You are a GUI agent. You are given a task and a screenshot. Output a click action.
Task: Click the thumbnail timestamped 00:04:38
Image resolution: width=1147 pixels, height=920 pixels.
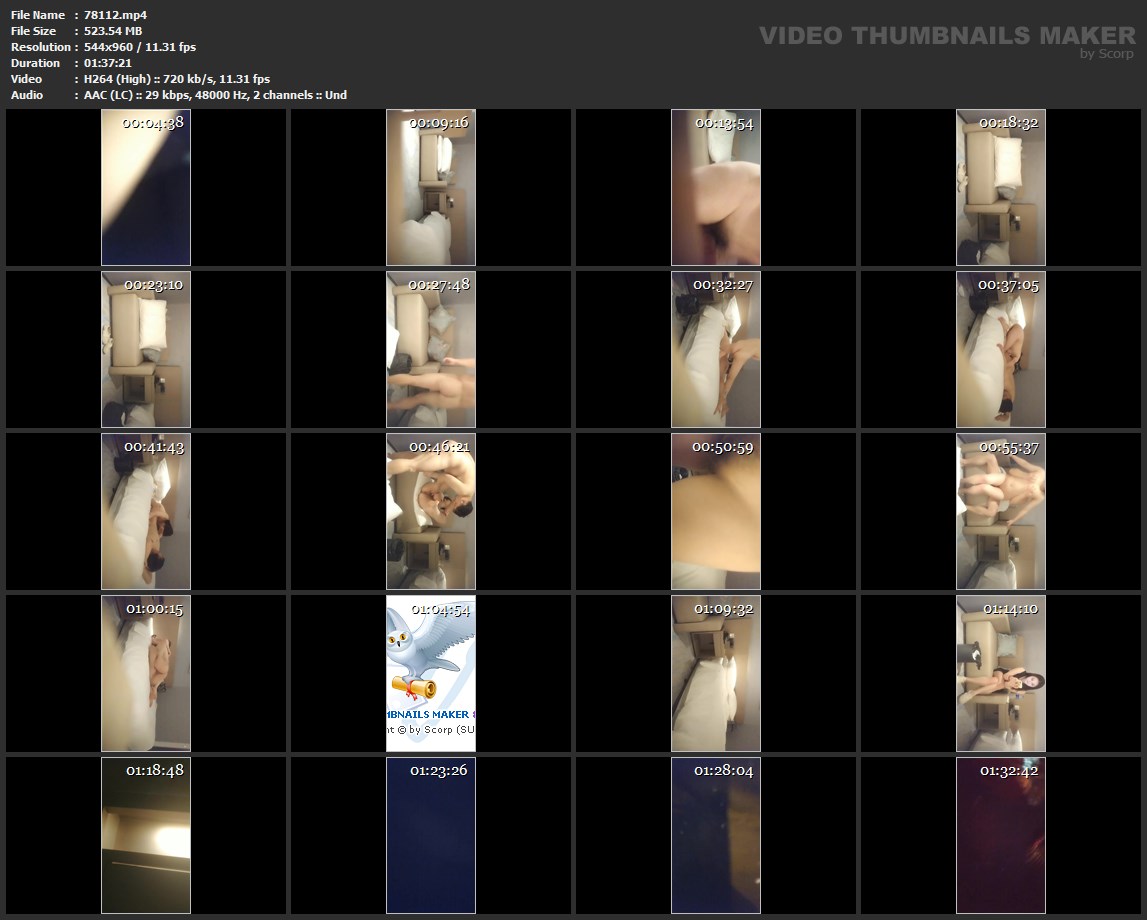(146, 188)
